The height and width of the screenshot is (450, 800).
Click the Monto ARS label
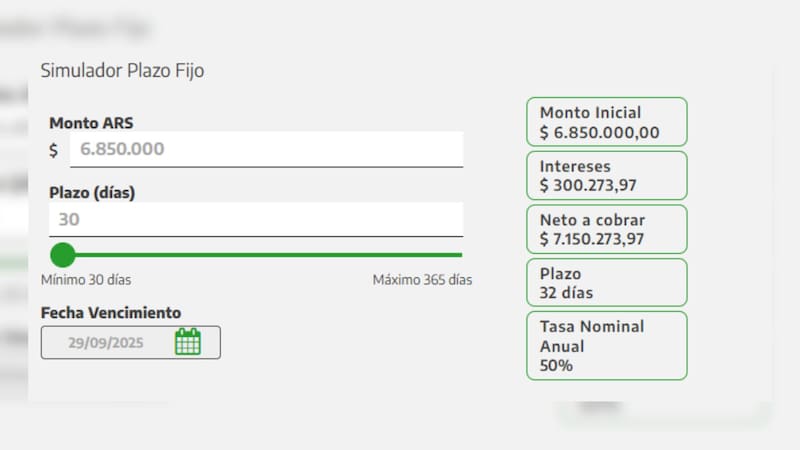tap(91, 123)
